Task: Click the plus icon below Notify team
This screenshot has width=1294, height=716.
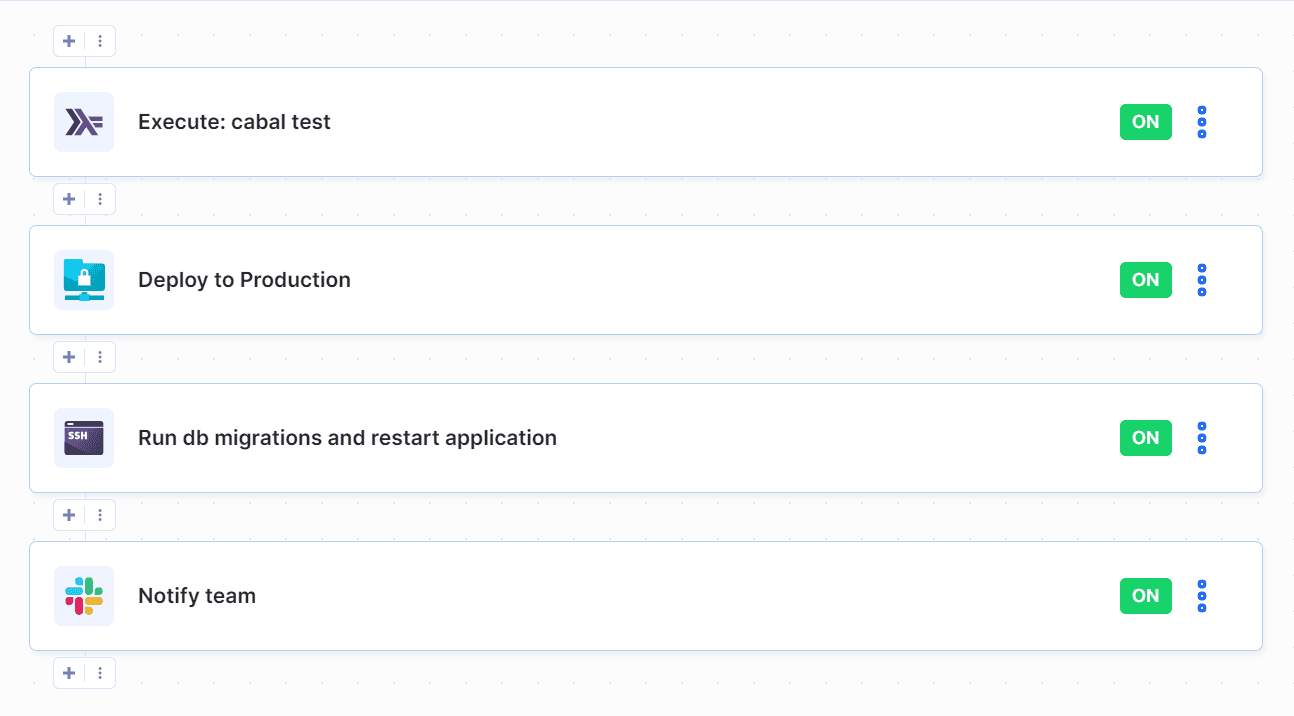Action: click(68, 673)
